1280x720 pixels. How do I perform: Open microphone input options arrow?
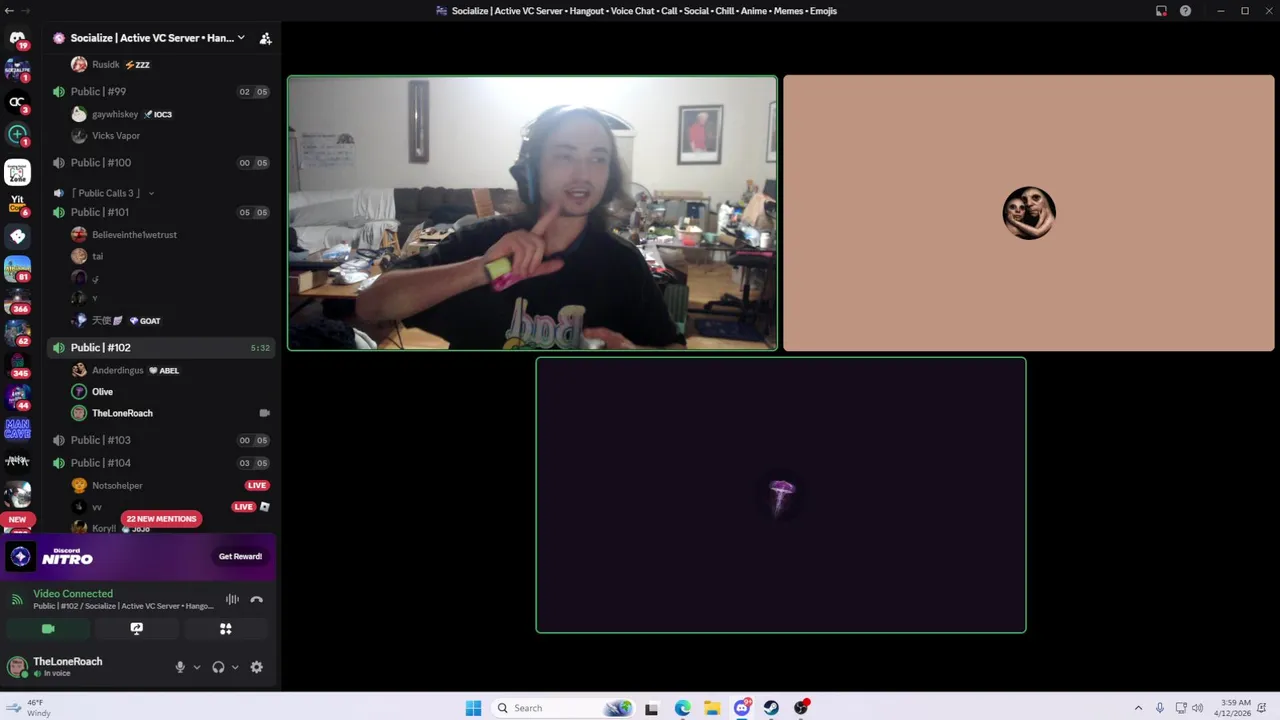pos(196,667)
